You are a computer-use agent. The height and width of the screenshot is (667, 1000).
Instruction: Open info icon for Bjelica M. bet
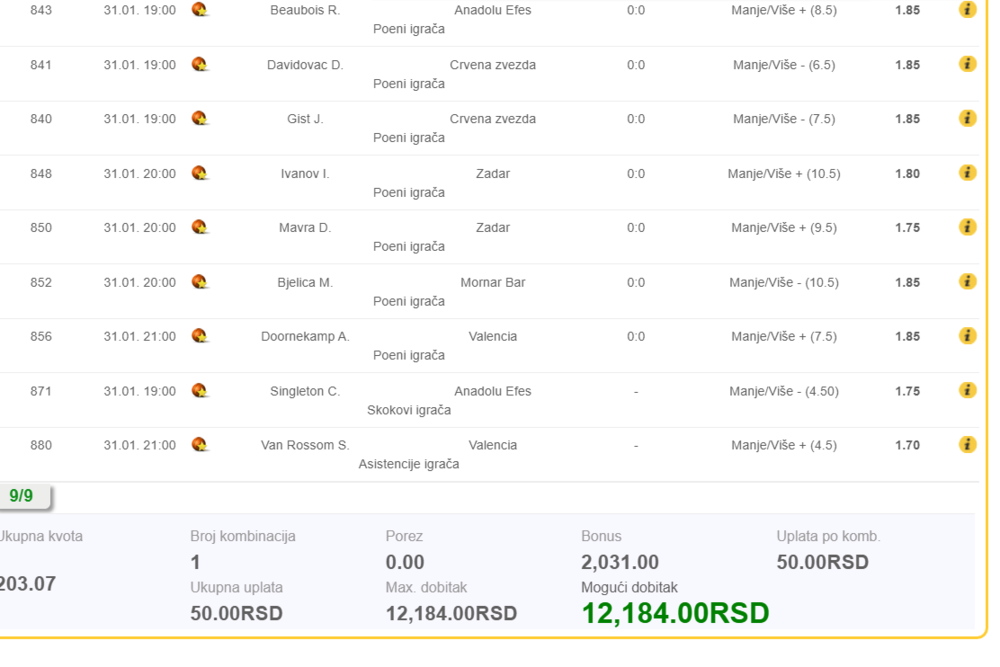(967, 281)
